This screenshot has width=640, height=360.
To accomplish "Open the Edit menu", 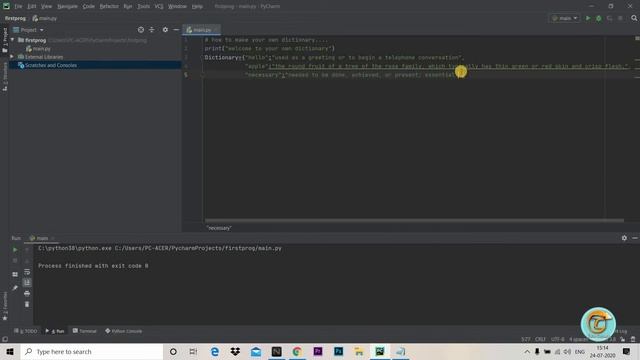I will tap(32, 7).
